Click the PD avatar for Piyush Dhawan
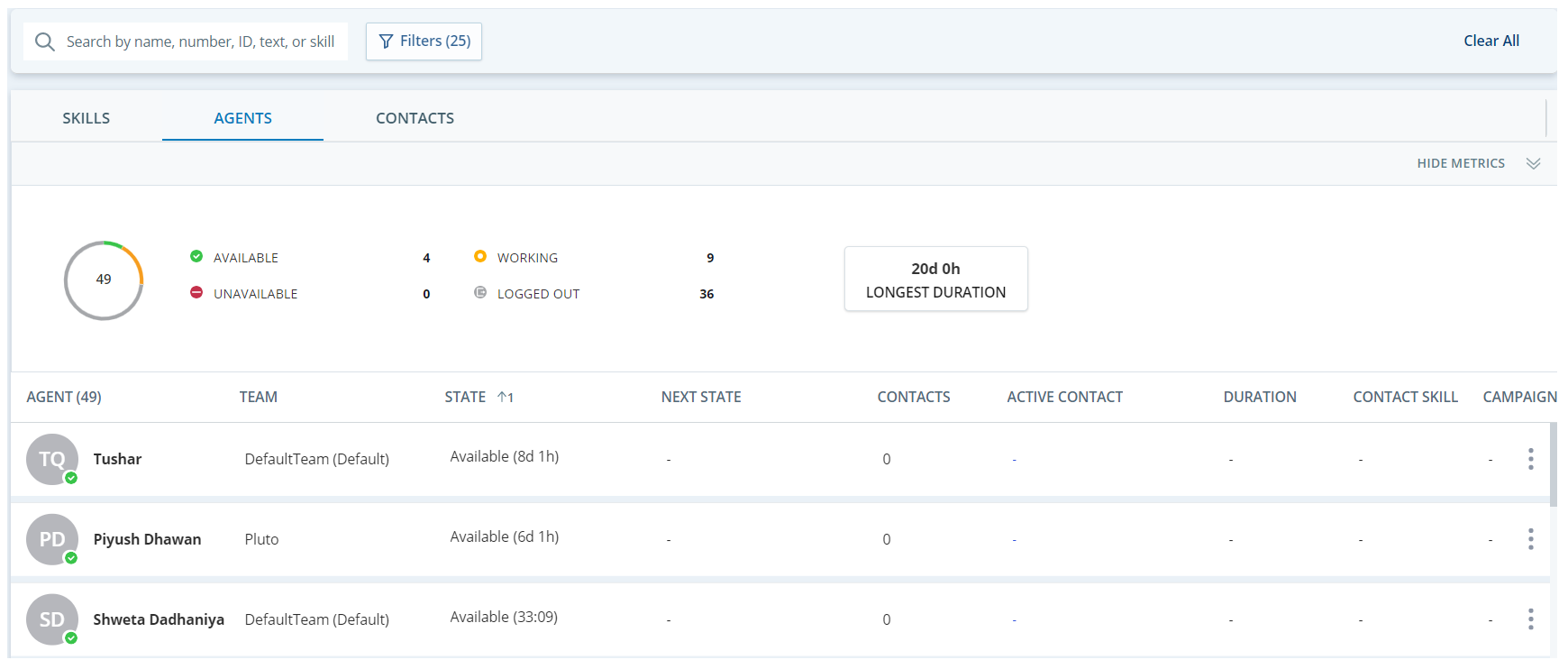This screenshot has height=669, width=1568. (52, 539)
